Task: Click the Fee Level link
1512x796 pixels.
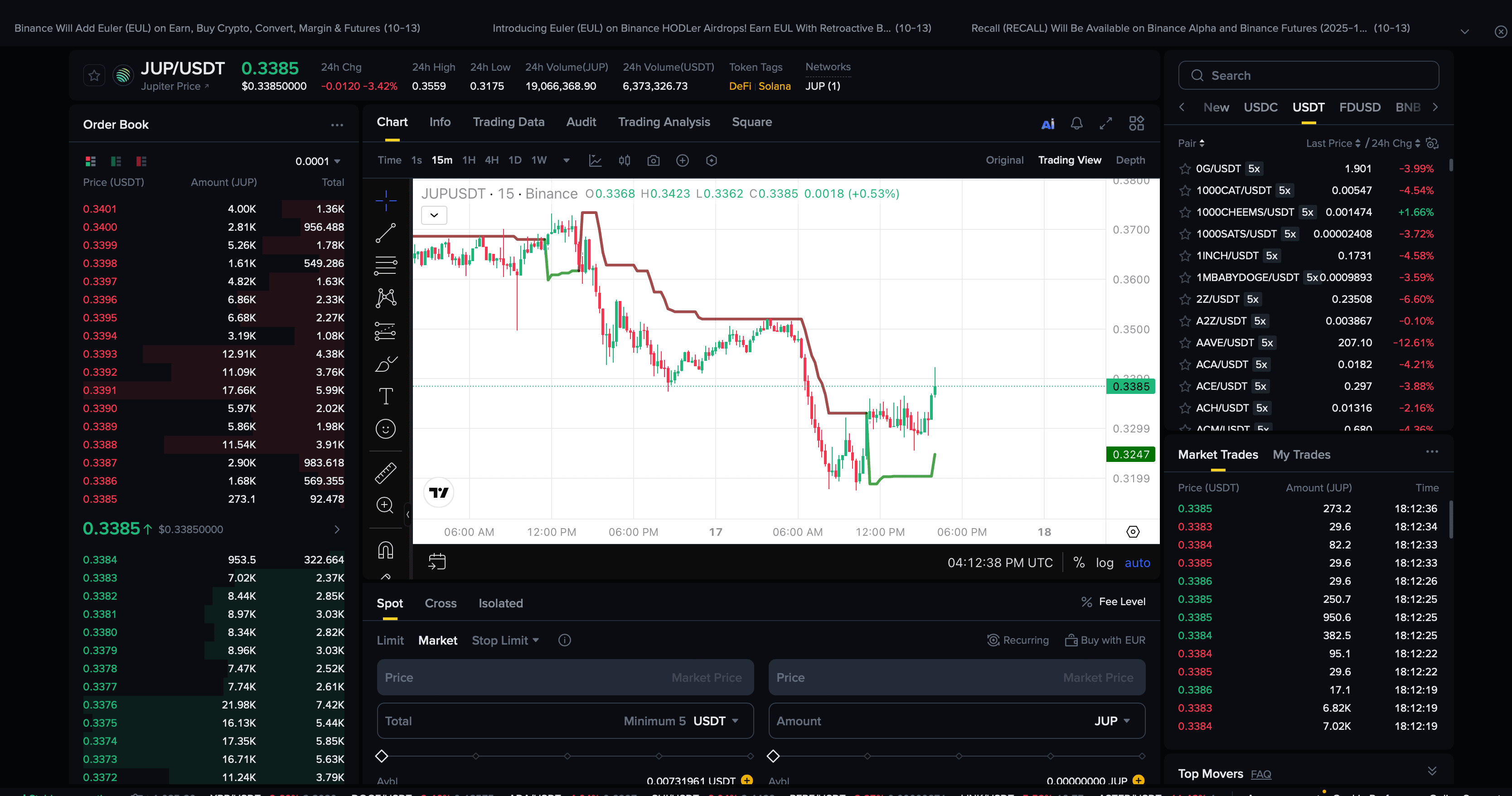Action: click(x=1113, y=602)
